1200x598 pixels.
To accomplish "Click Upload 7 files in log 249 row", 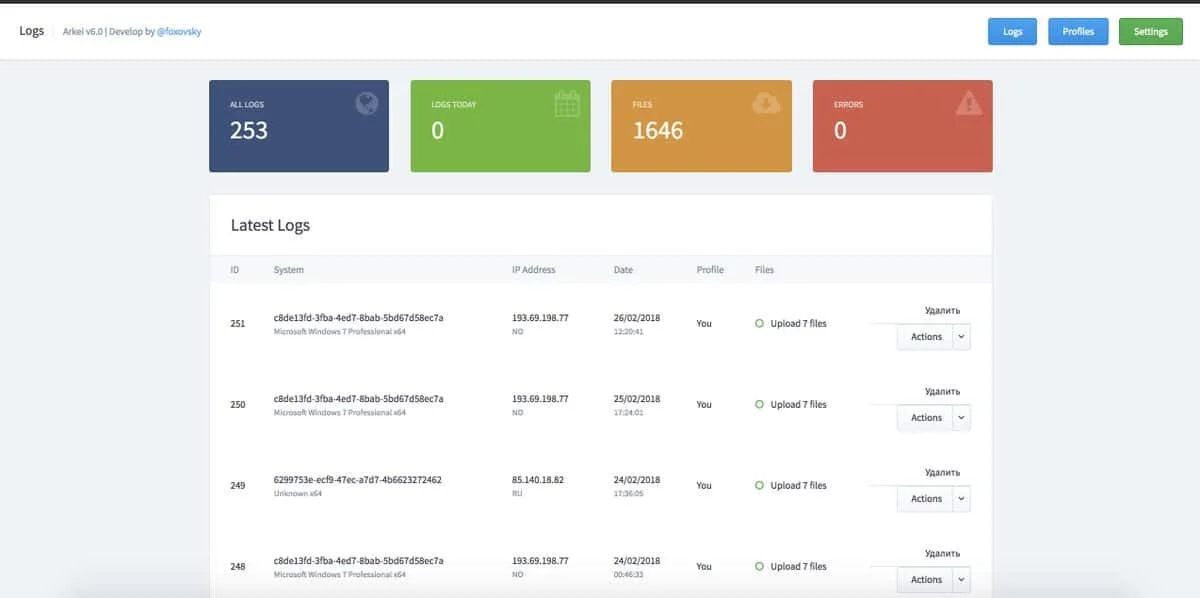I will pyautogui.click(x=799, y=486).
